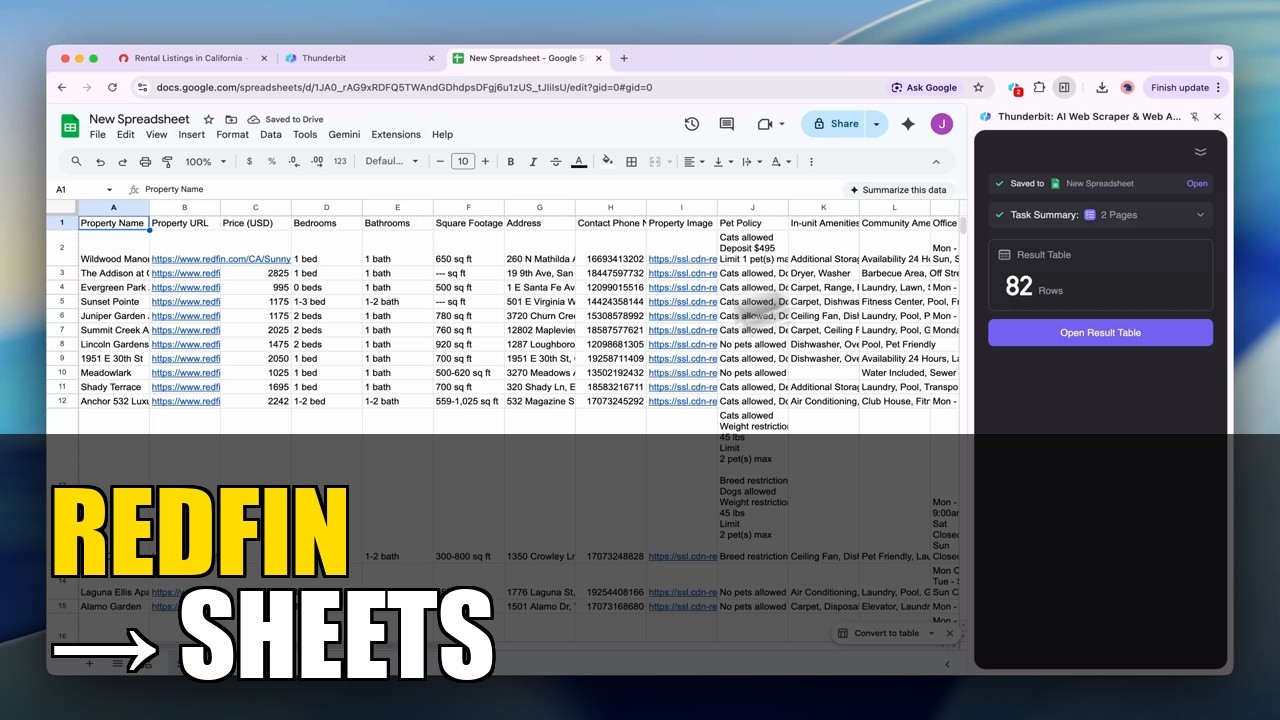Open the Data menu
The image size is (1280, 720).
click(271, 134)
